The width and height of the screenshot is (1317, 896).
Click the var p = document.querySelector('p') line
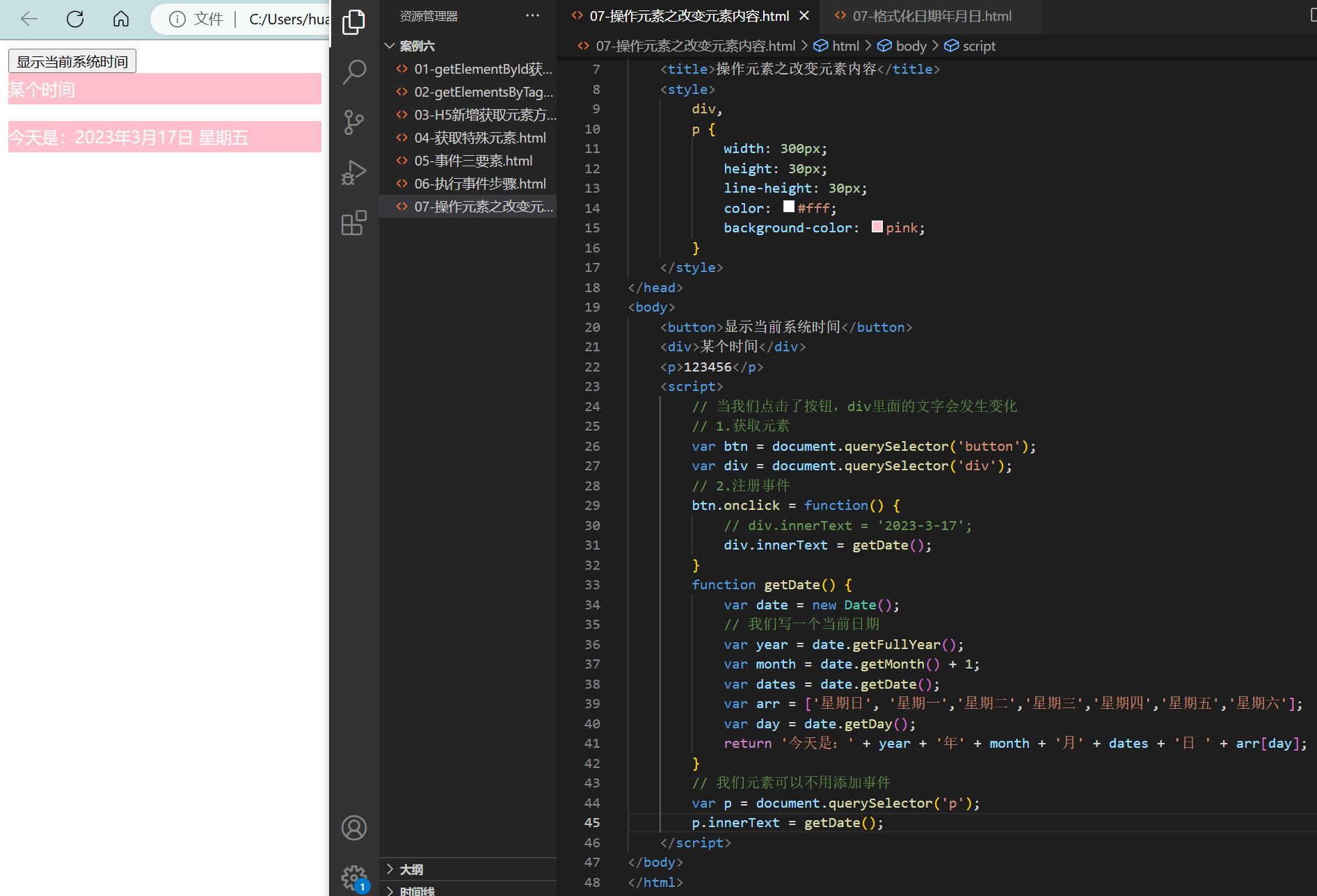pos(836,803)
